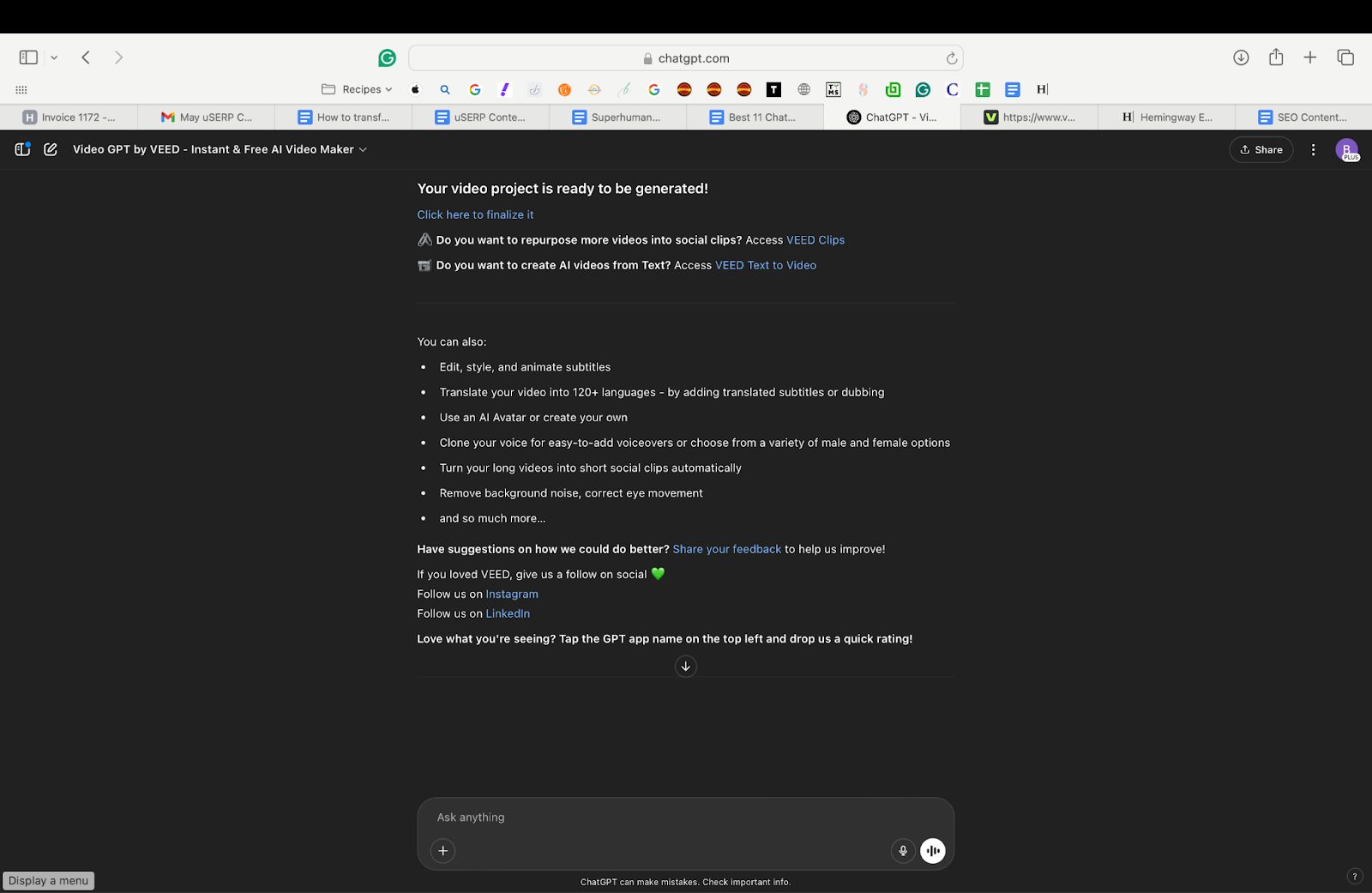Screen dimensions: 1372x893
Task: Follow VEED via the LinkedIn link
Action: tap(508, 614)
